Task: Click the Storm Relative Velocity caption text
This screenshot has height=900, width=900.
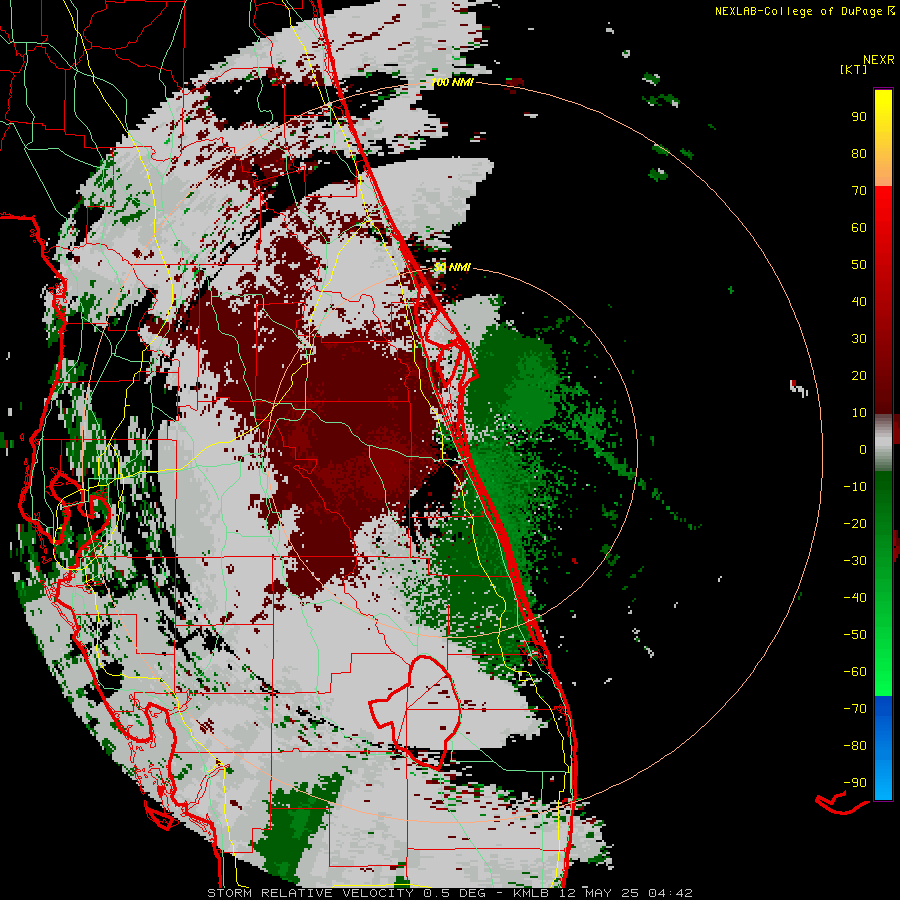Action: (x=450, y=893)
